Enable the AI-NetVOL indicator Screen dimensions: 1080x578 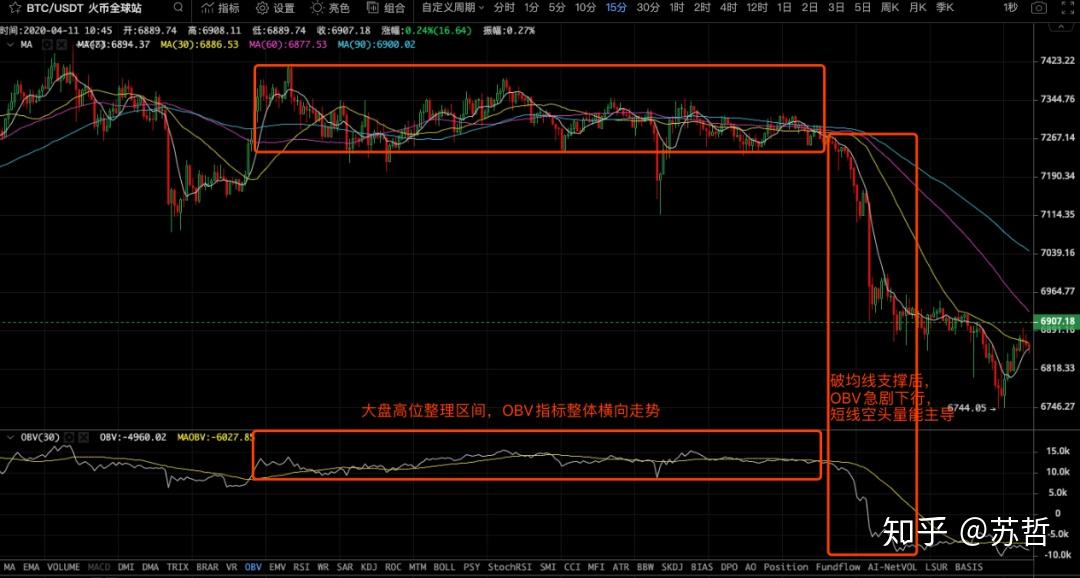point(893,567)
